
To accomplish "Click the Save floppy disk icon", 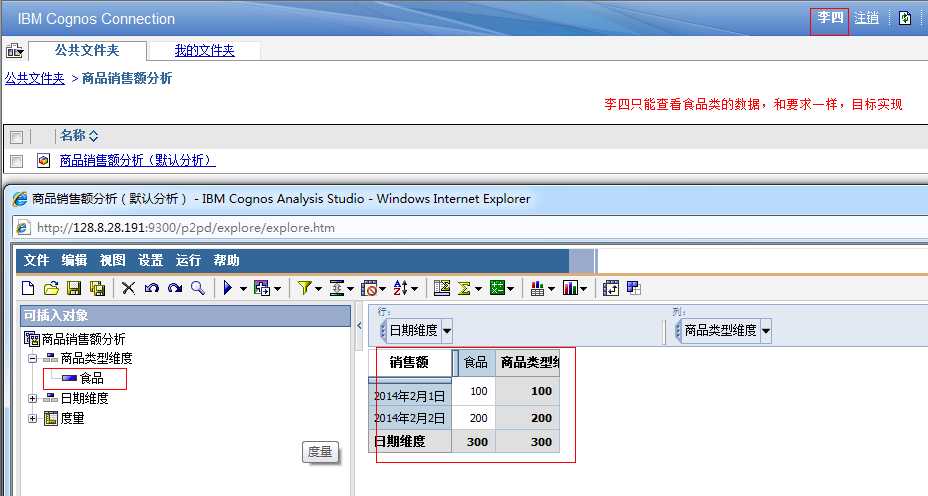I will click(x=74, y=288).
